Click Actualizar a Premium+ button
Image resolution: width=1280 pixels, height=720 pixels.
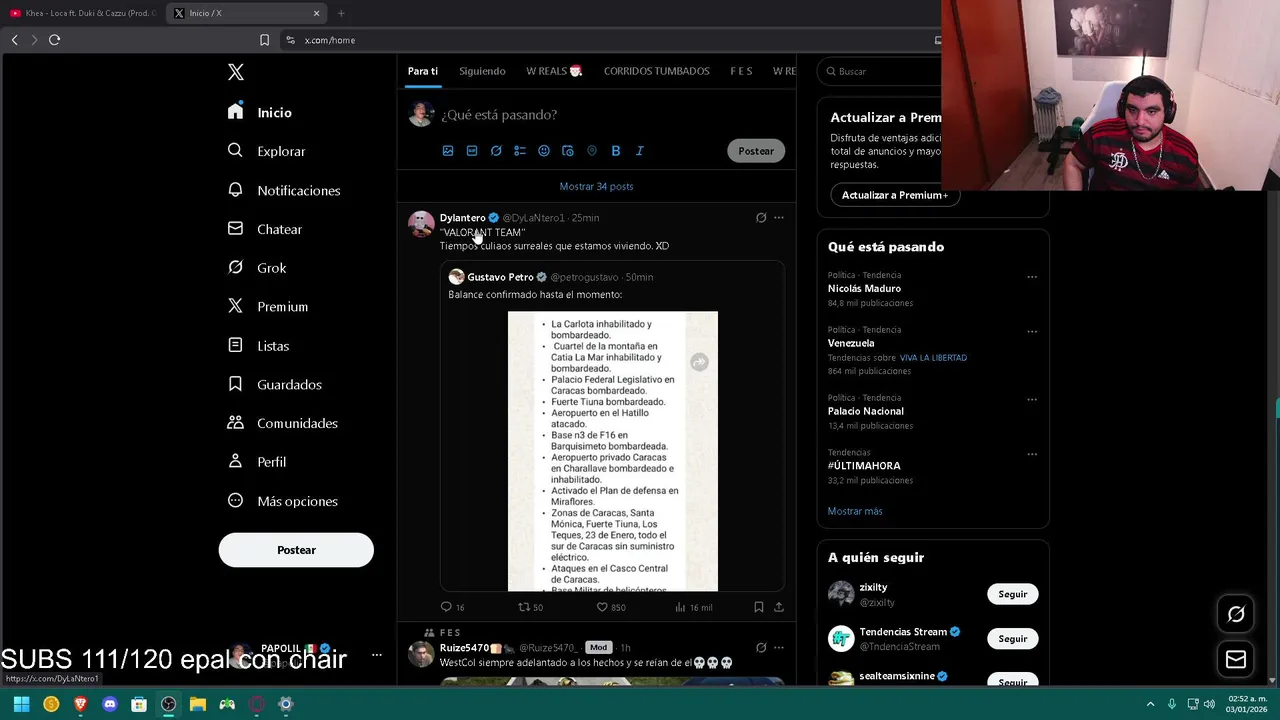[895, 195]
